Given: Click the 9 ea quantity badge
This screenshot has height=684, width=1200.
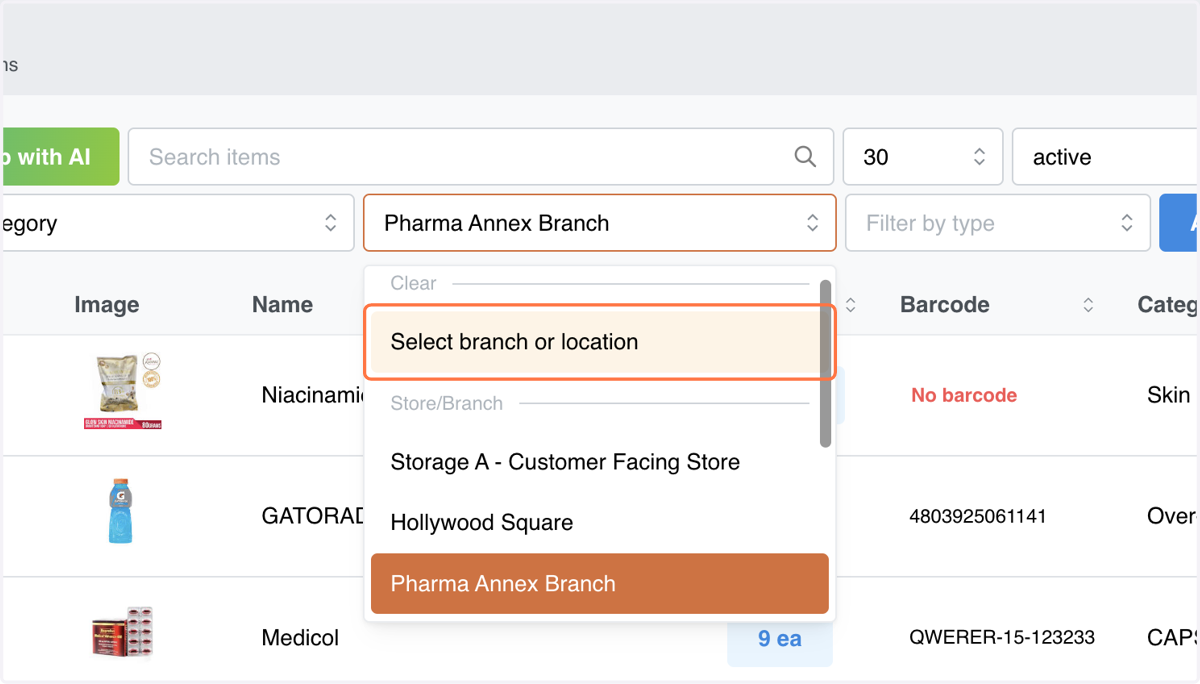Looking at the screenshot, I should point(780,638).
